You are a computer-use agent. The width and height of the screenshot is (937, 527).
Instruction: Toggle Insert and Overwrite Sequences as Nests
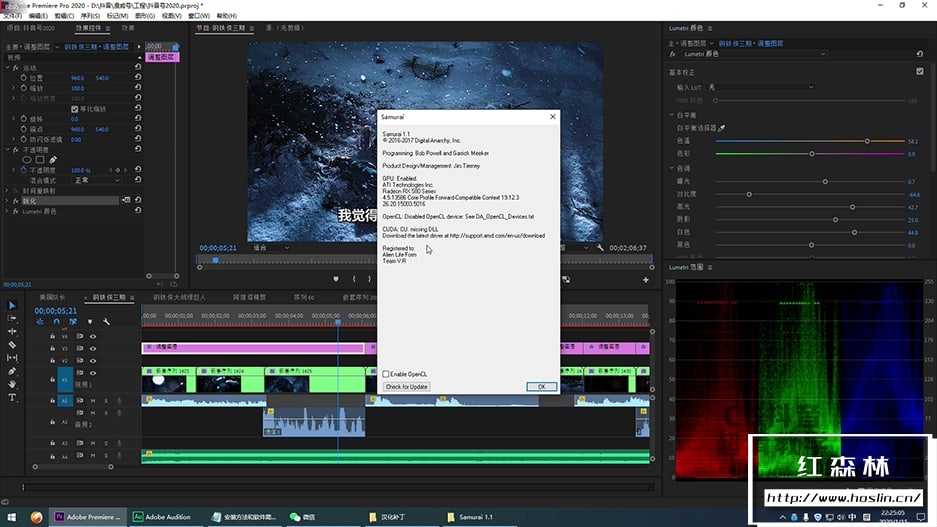[40, 321]
